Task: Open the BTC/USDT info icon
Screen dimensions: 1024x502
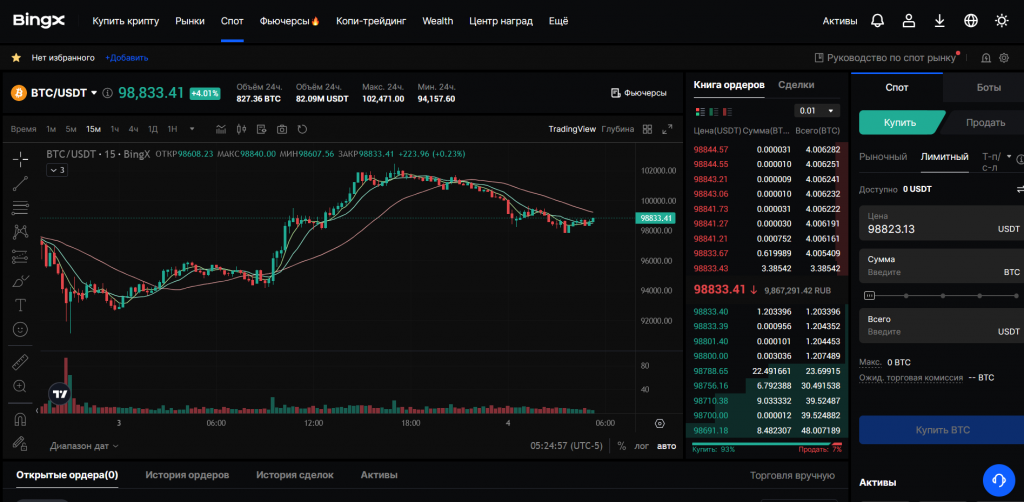Action: point(108,93)
